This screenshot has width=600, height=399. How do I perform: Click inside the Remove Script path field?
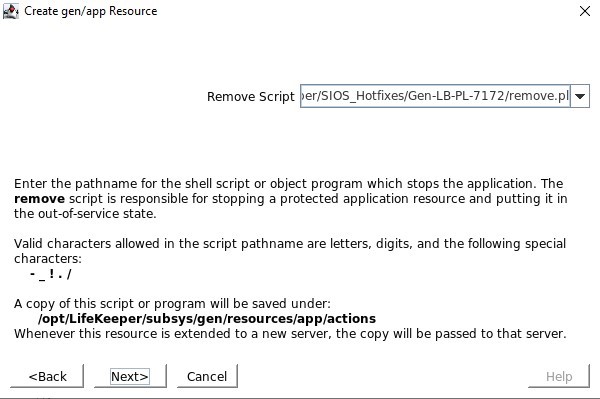[x=435, y=96]
